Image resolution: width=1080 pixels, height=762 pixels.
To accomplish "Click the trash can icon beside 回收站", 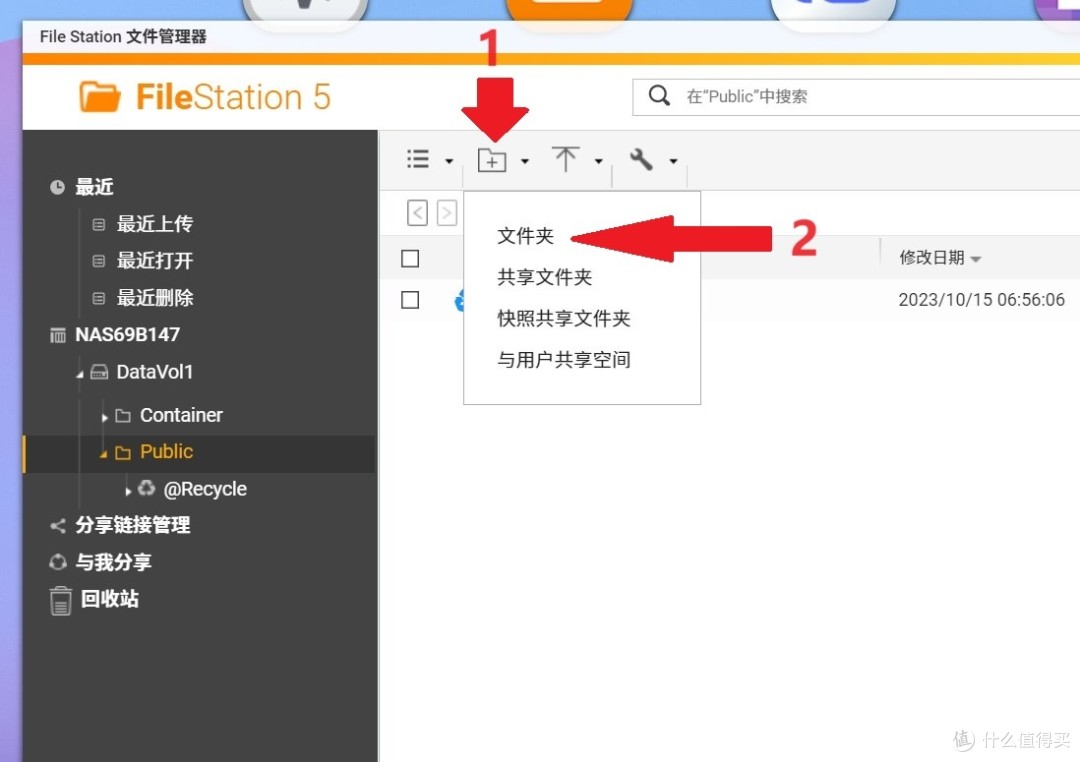I will coord(61,601).
